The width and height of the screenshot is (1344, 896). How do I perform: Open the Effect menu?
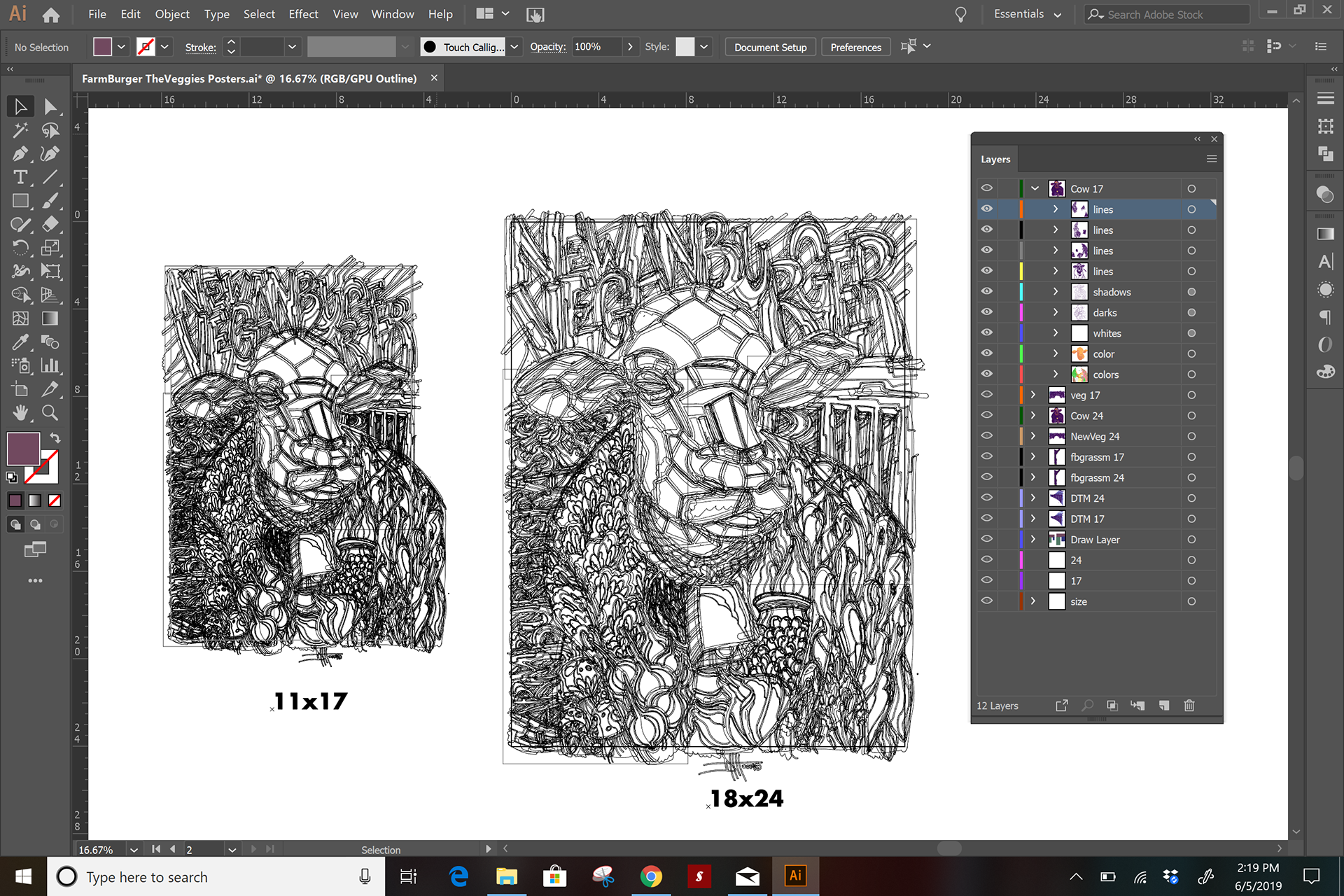(303, 14)
